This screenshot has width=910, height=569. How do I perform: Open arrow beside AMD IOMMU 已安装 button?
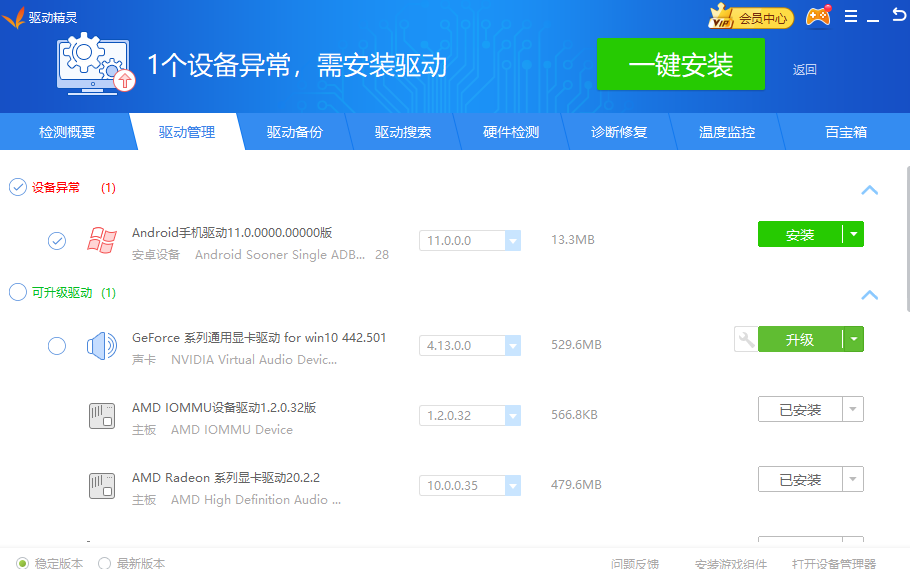[x=853, y=409]
